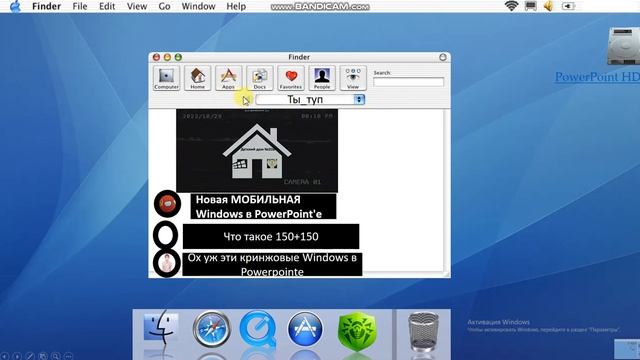640x360 pixels.
Task: Open the Finder application menu
Action: [x=47, y=7]
